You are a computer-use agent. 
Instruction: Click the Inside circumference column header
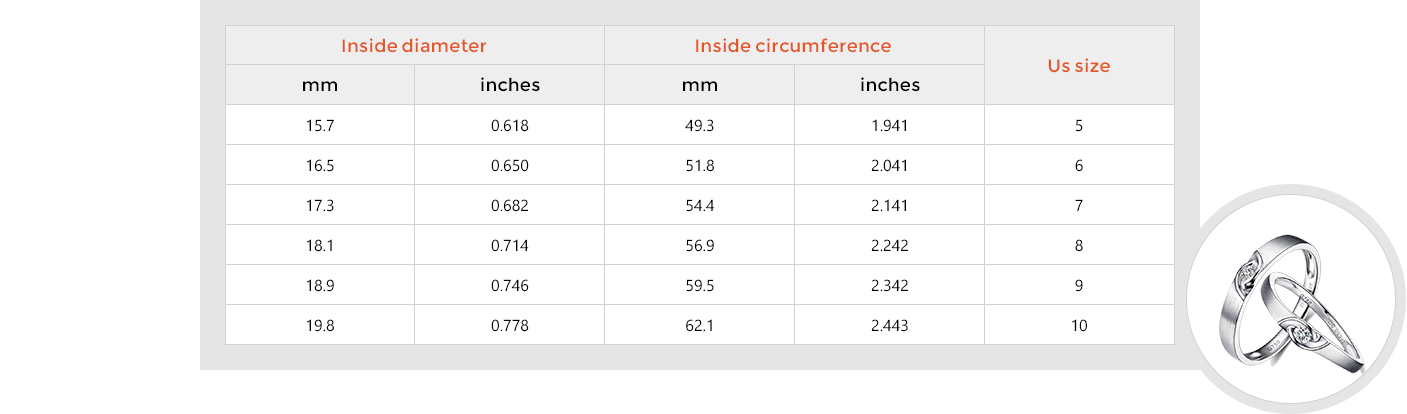793,46
